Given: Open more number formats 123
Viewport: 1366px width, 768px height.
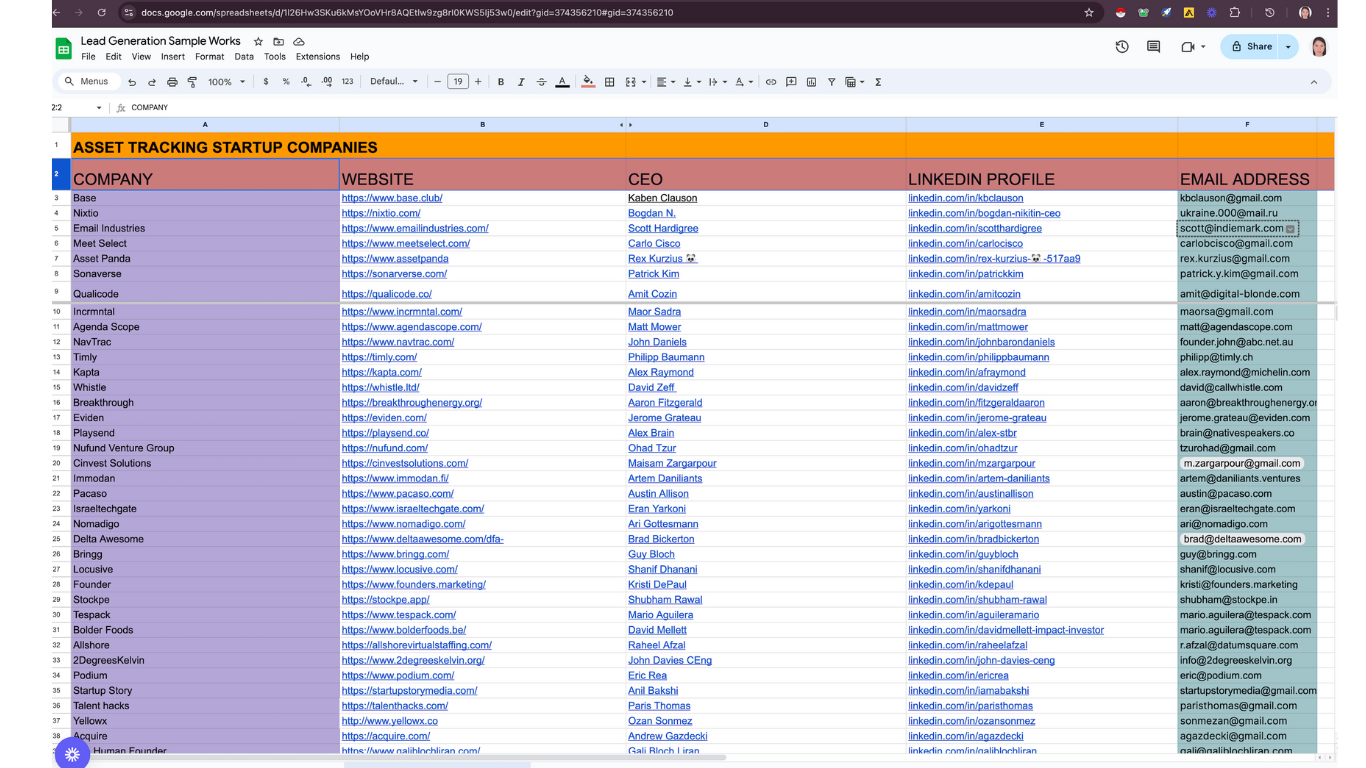Looking at the screenshot, I should pyautogui.click(x=347, y=82).
